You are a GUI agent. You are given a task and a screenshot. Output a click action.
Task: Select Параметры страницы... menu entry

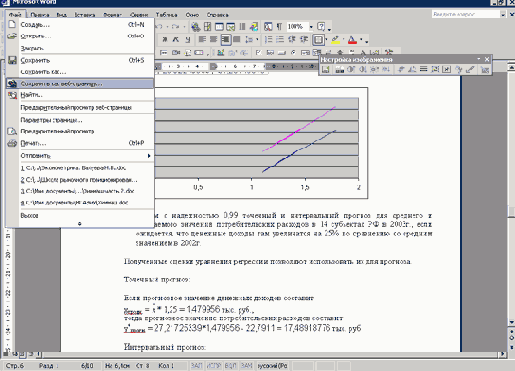tap(51, 120)
